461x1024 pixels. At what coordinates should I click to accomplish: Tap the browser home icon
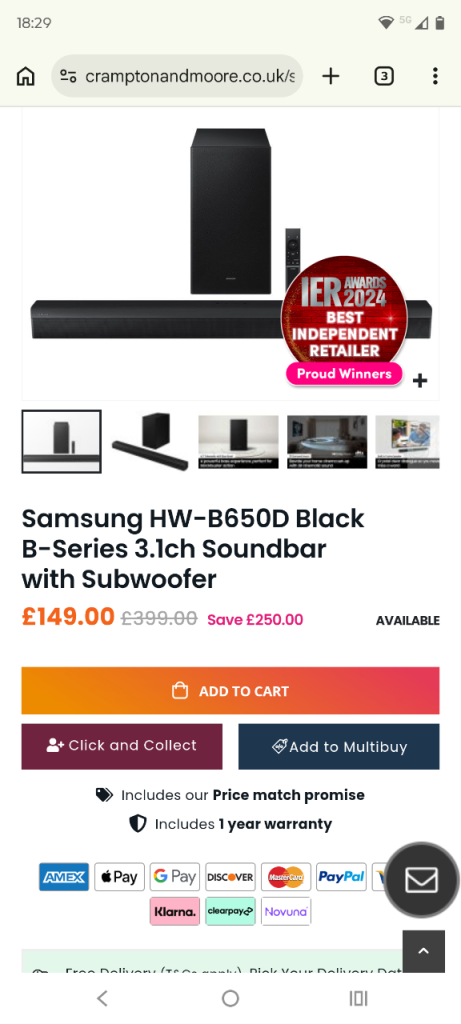pyautogui.click(x=25, y=76)
